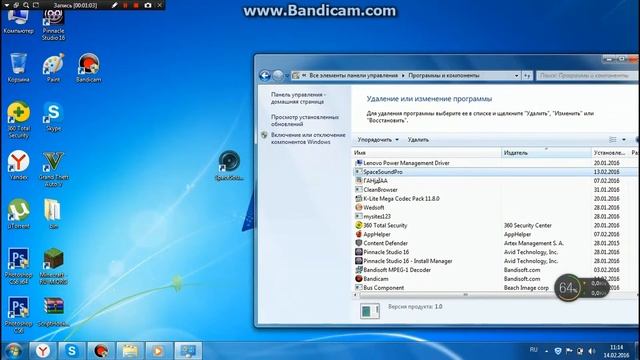This screenshot has width=640, height=360.
Task: Select the SpaceSoundPro program row
Action: (x=496, y=172)
